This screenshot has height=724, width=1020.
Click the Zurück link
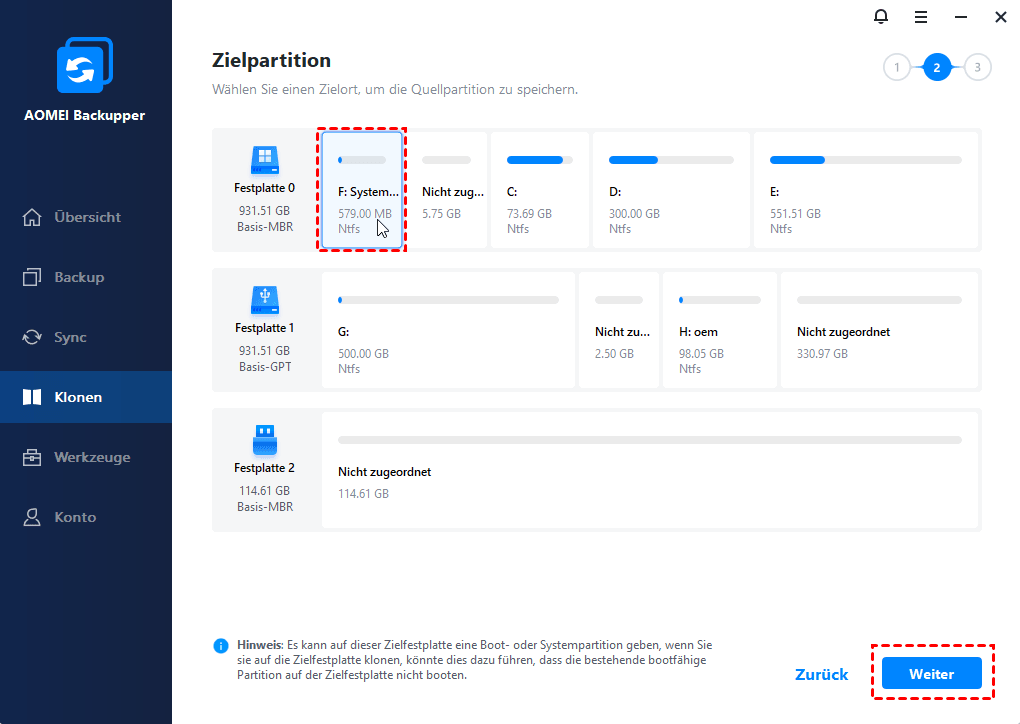pyautogui.click(x=821, y=674)
